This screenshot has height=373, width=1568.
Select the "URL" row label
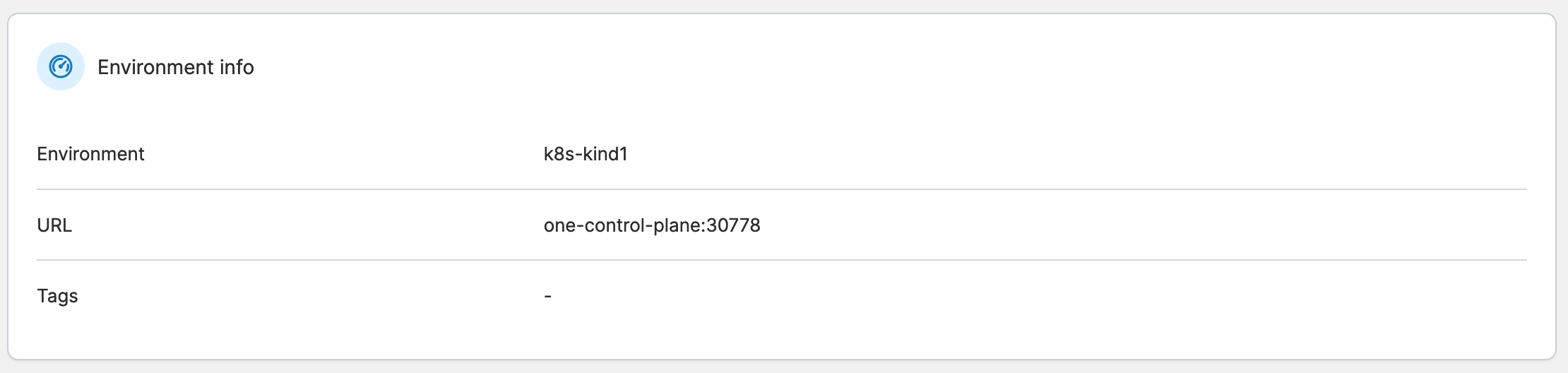pos(54,225)
